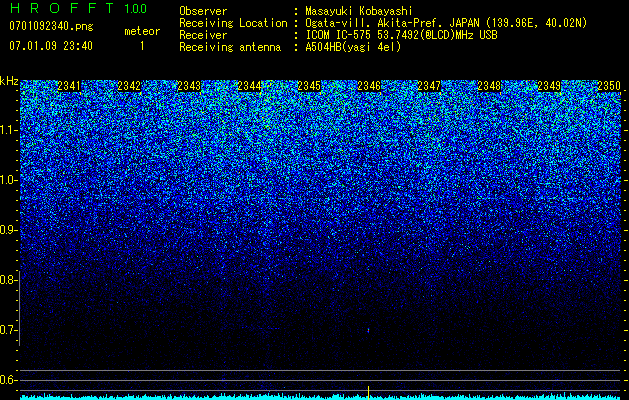629x400 pixels.
Task: Click the 0.7 kHz axis label
Action: point(8,330)
